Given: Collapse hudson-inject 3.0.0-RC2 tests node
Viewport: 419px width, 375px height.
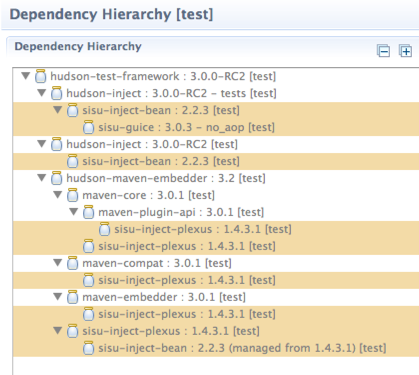Looking at the screenshot, I should (x=42, y=93).
